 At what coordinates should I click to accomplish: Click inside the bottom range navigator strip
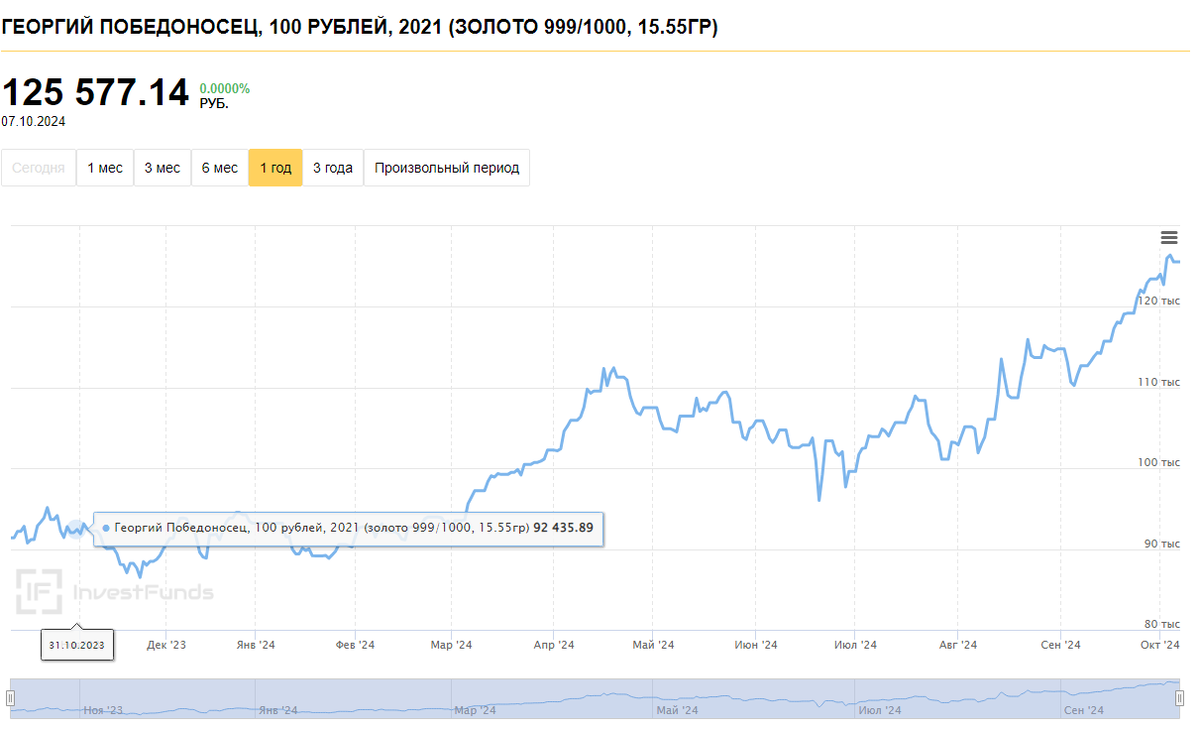click(600, 700)
